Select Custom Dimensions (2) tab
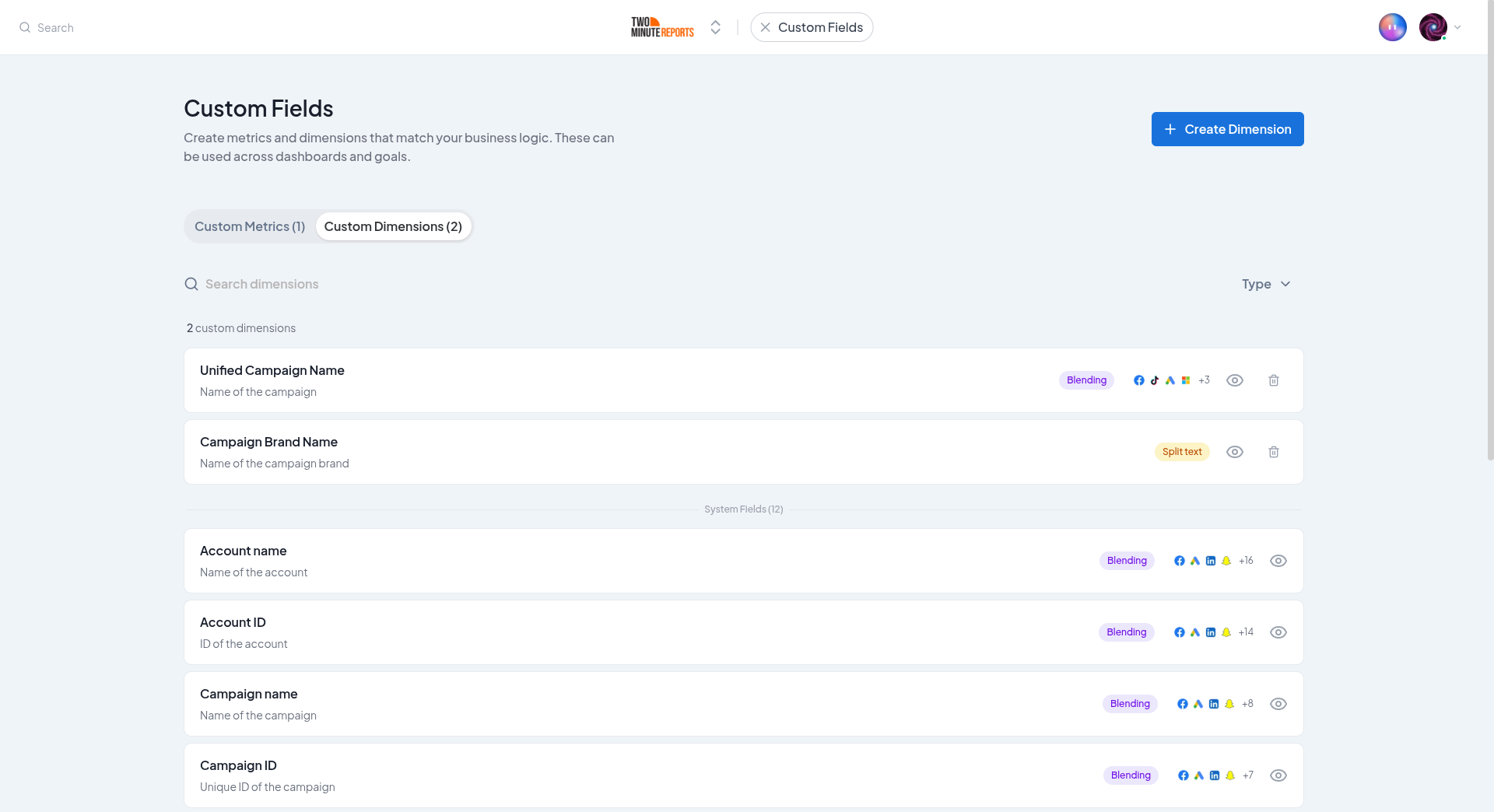This screenshot has width=1494, height=812. pos(393,226)
